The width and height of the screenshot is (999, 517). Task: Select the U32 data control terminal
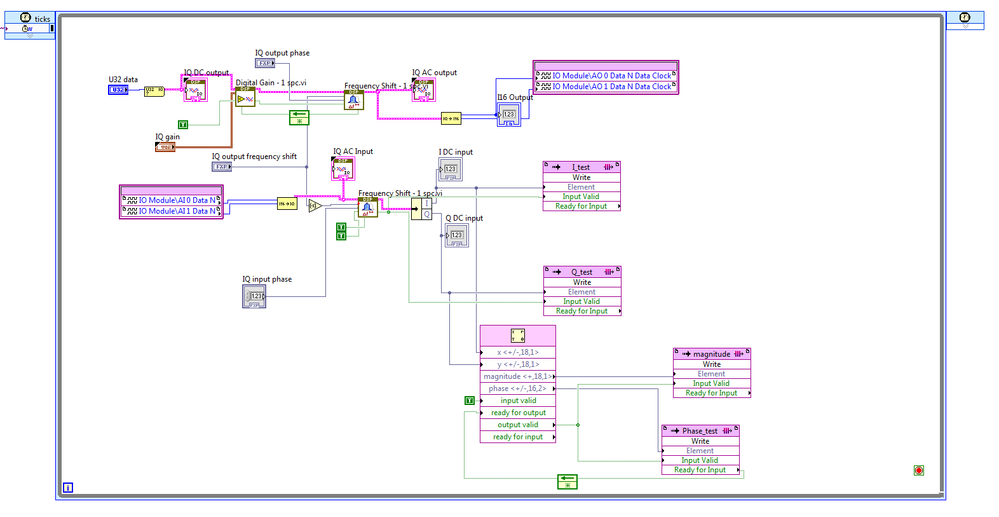118,91
